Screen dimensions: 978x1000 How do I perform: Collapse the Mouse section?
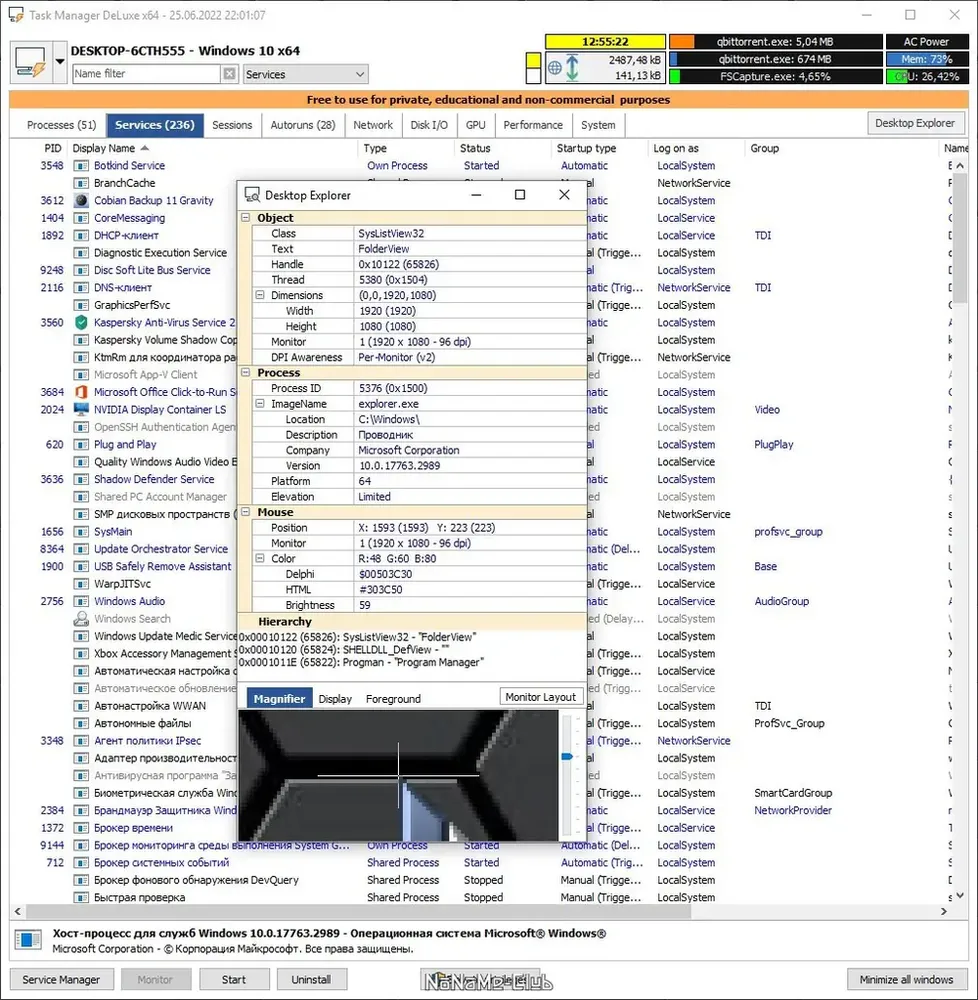246,512
